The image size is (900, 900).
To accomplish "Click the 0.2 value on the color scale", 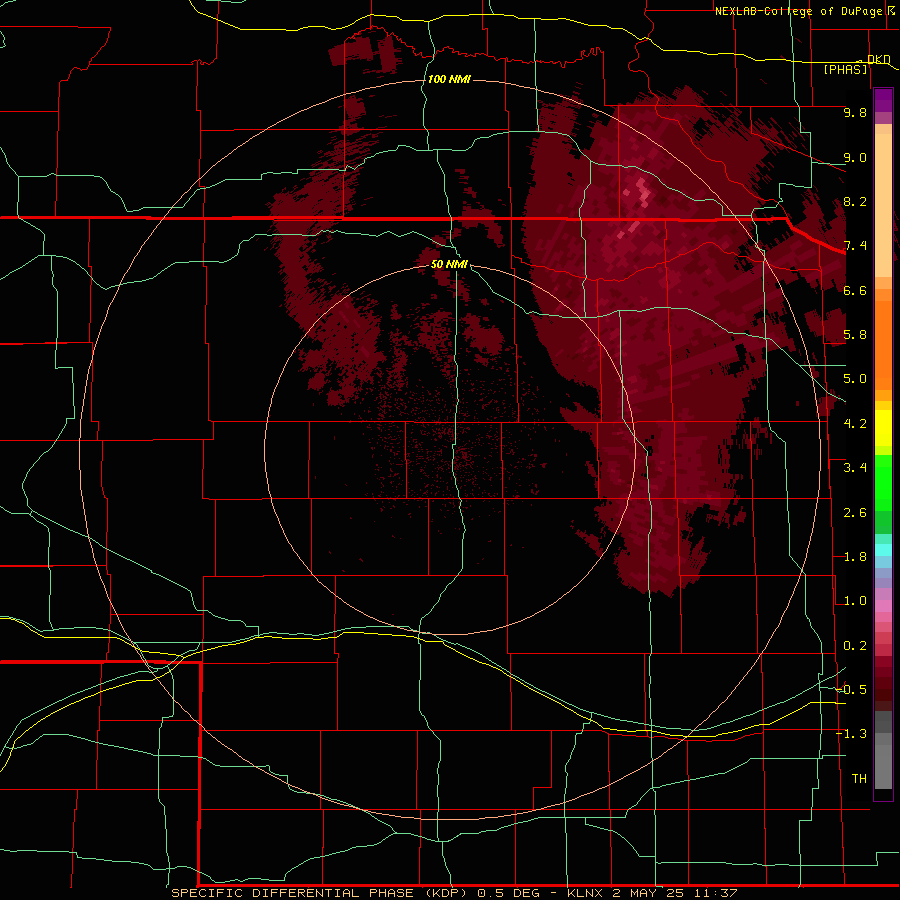I will (x=855, y=646).
